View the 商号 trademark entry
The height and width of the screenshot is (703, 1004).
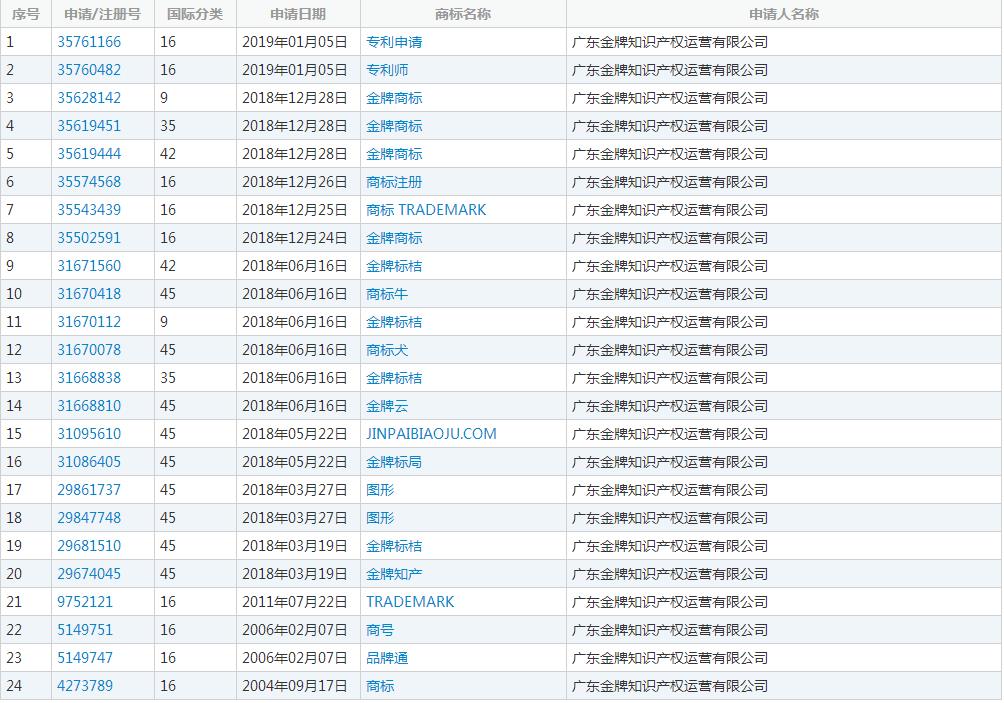[380, 630]
